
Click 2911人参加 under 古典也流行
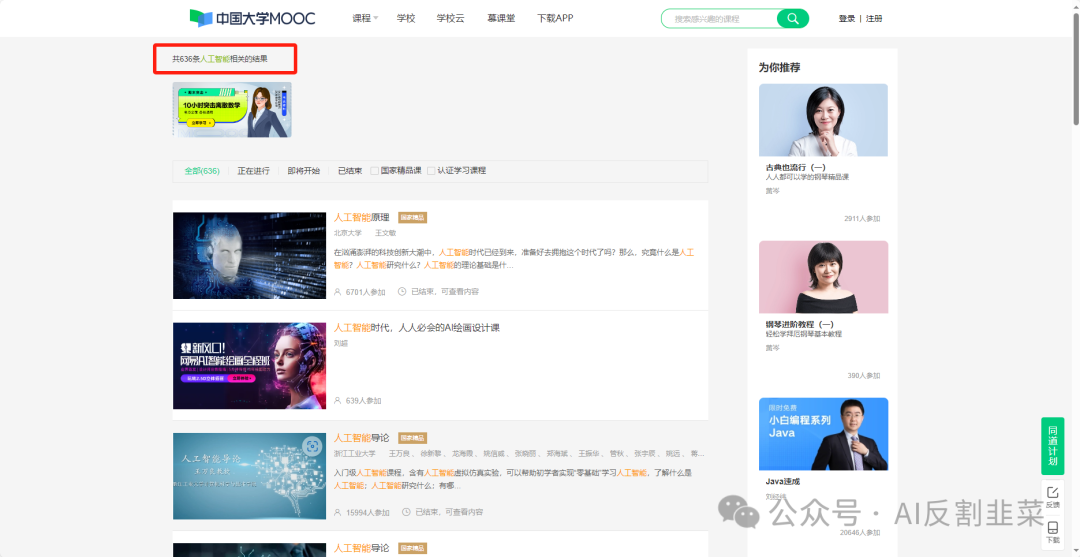click(x=862, y=218)
